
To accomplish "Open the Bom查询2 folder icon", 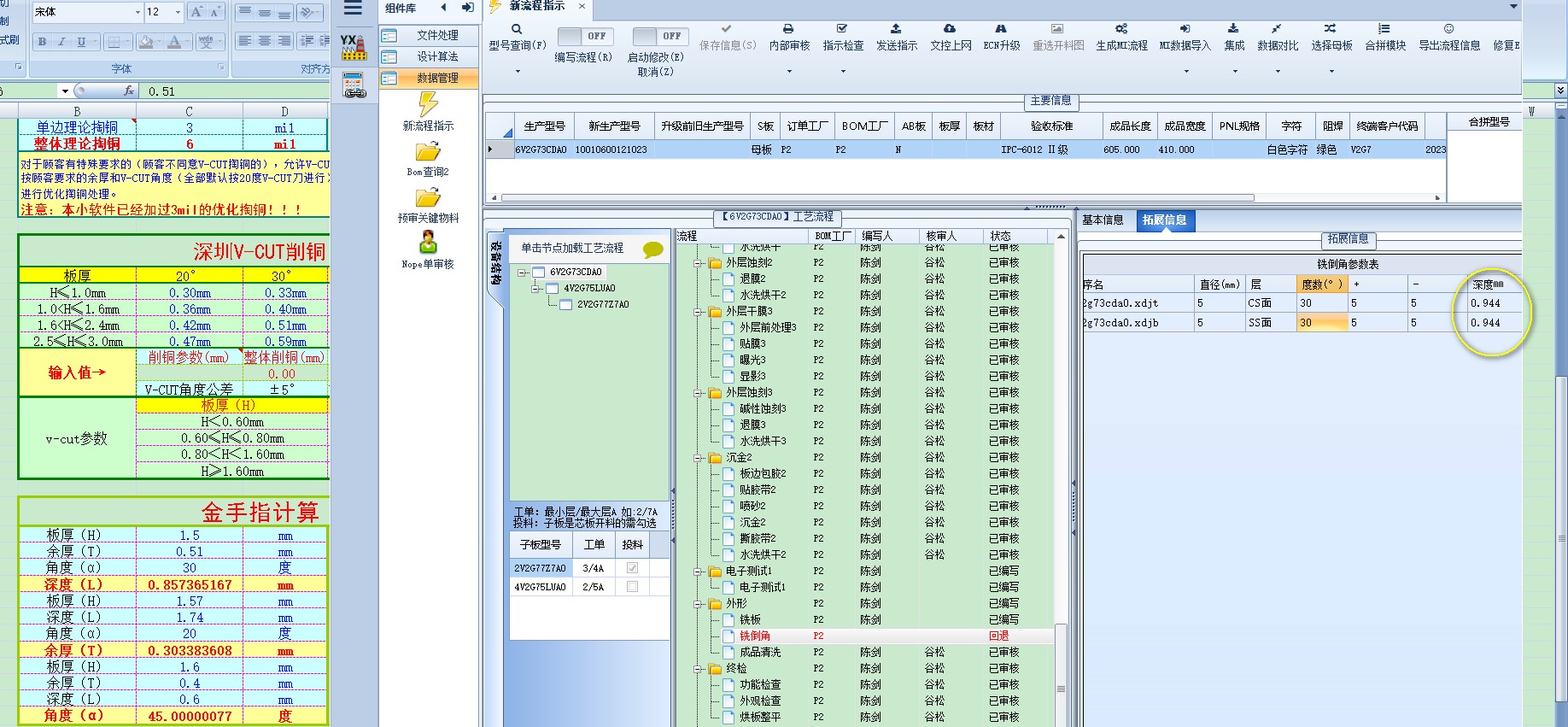I will 428,152.
